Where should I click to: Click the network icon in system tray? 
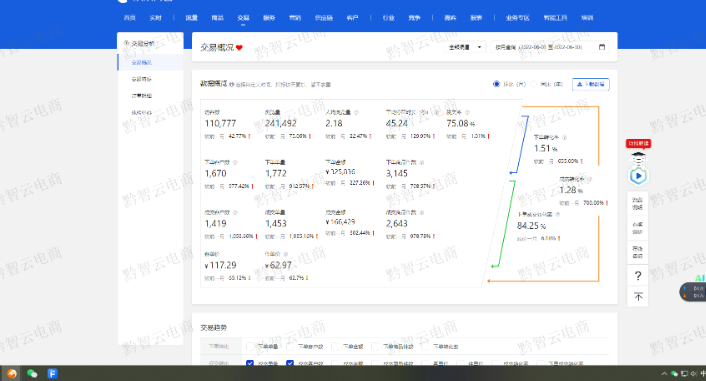[x=684, y=373]
